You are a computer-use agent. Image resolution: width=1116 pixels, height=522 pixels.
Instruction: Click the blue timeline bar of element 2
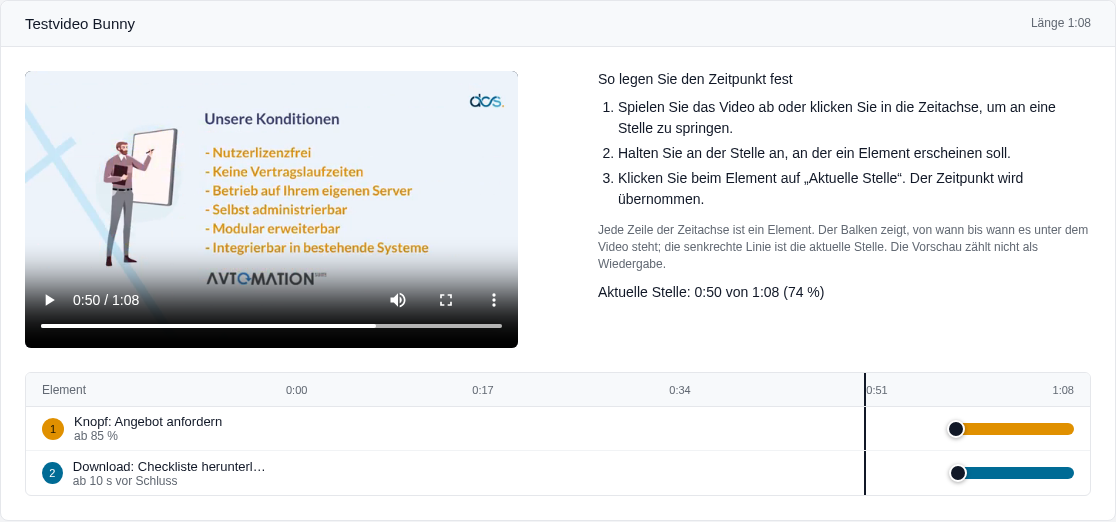1016,473
